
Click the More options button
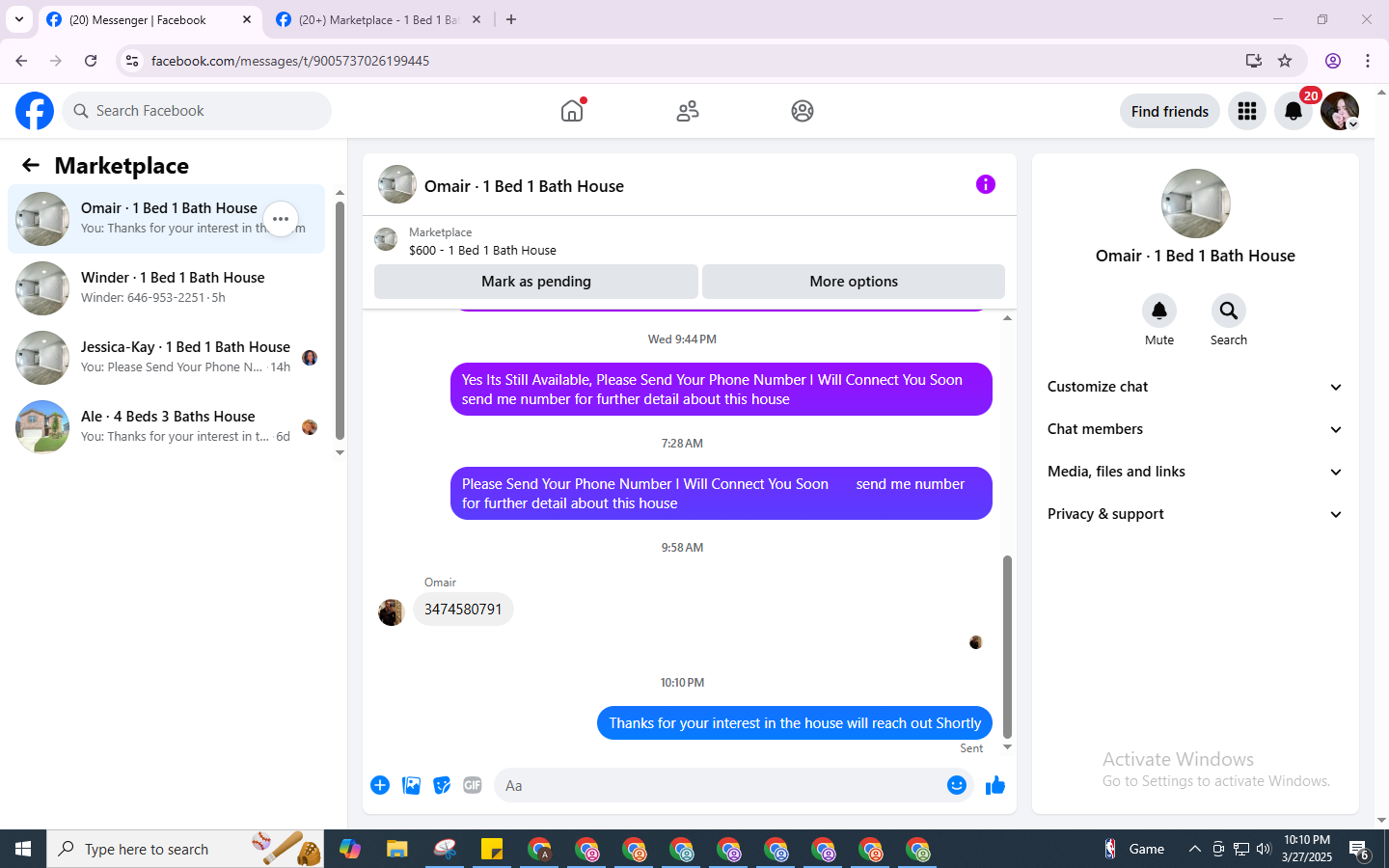(854, 282)
